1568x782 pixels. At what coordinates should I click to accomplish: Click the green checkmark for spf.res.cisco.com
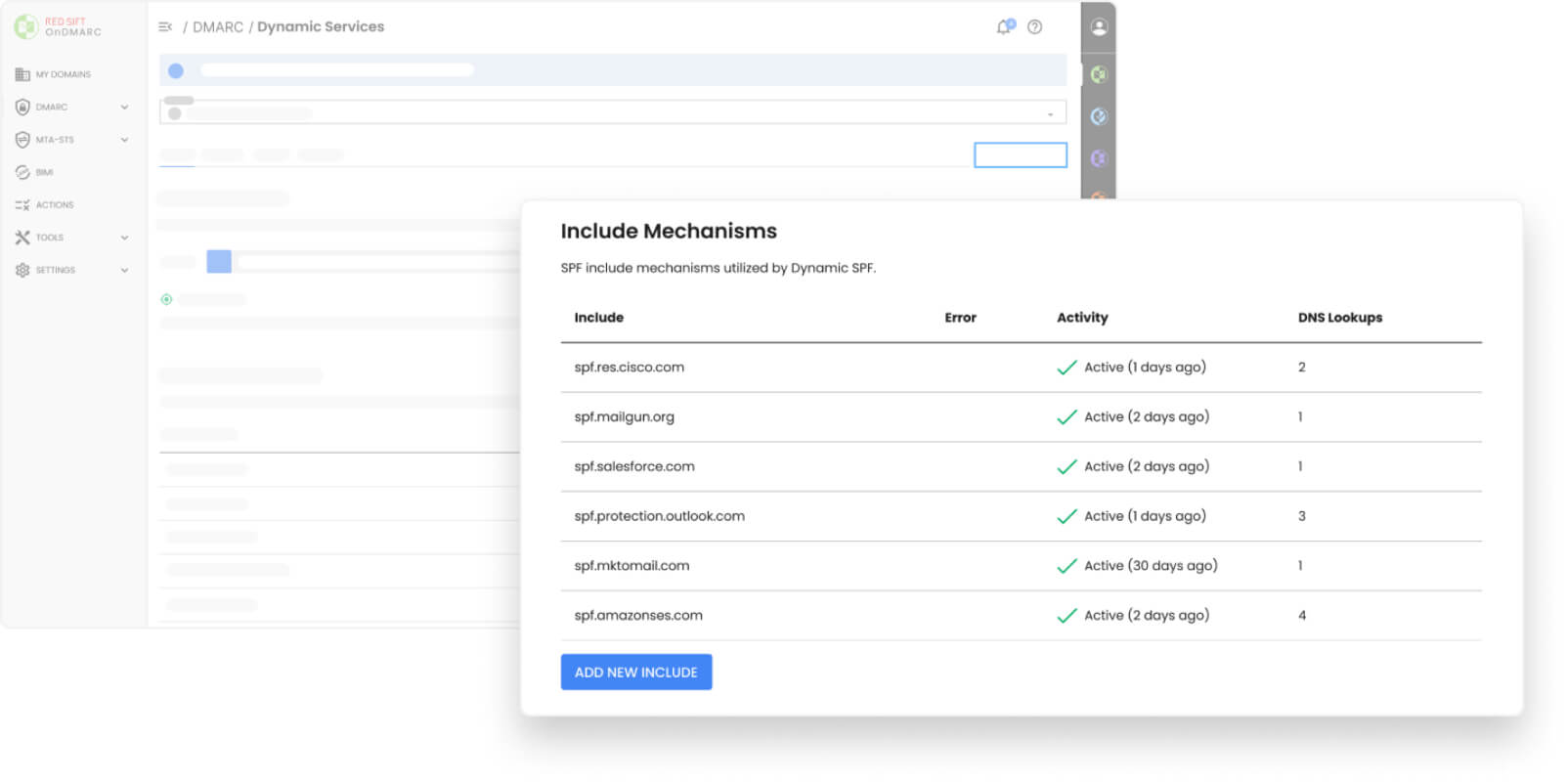point(1067,368)
